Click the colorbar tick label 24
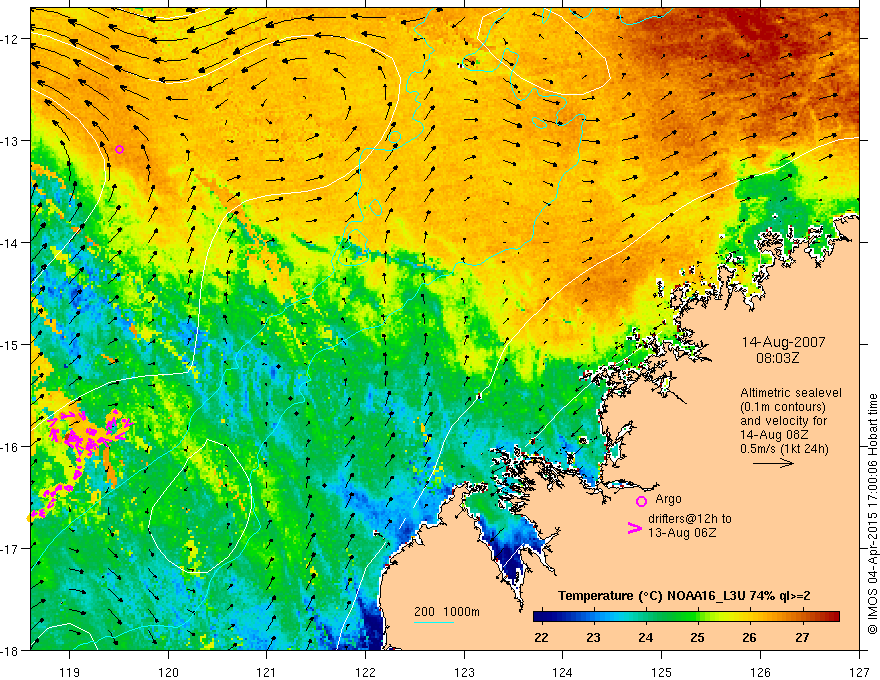 (645, 637)
